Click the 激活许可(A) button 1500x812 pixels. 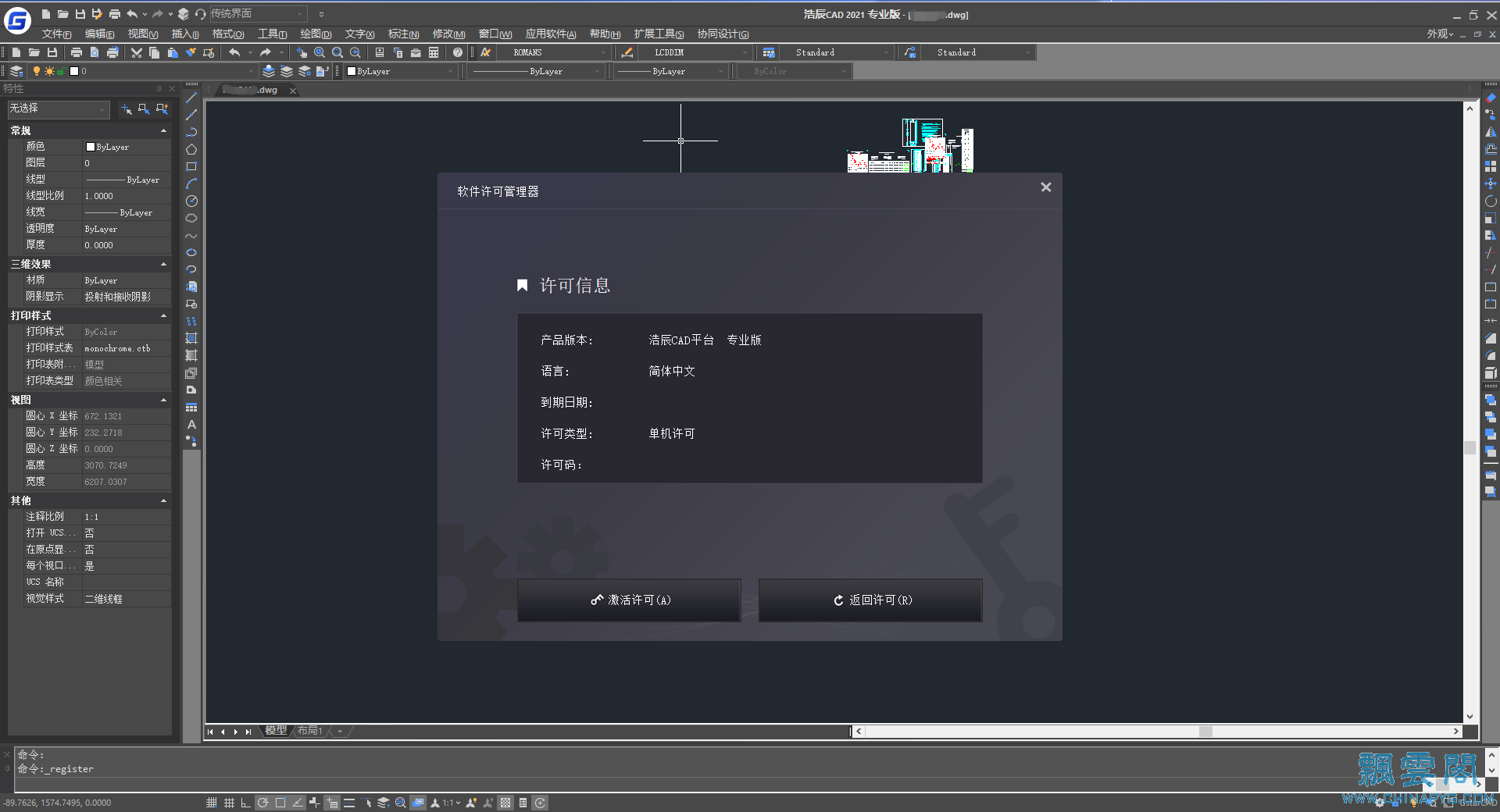coord(629,600)
